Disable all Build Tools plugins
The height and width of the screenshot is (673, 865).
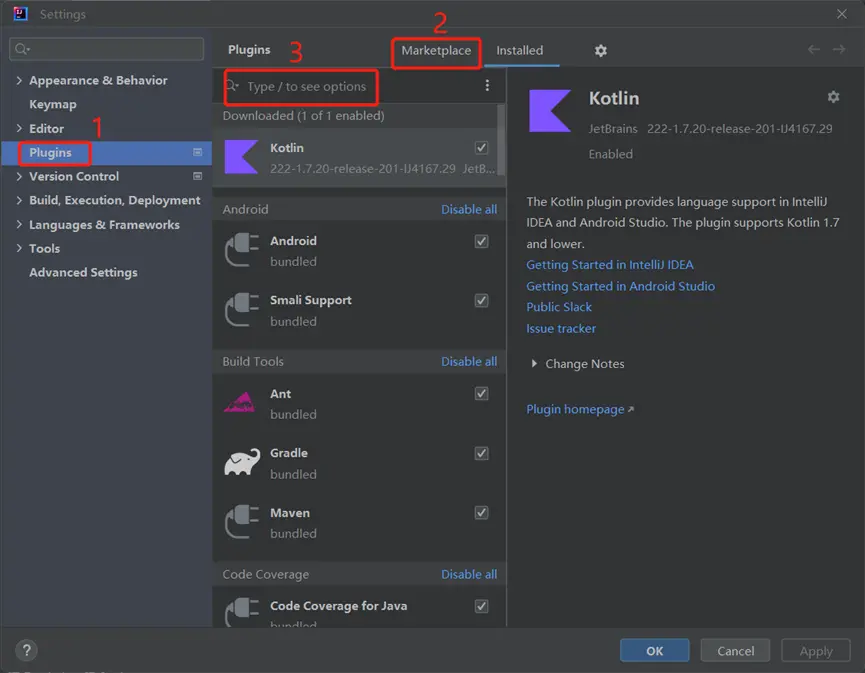[x=469, y=361]
